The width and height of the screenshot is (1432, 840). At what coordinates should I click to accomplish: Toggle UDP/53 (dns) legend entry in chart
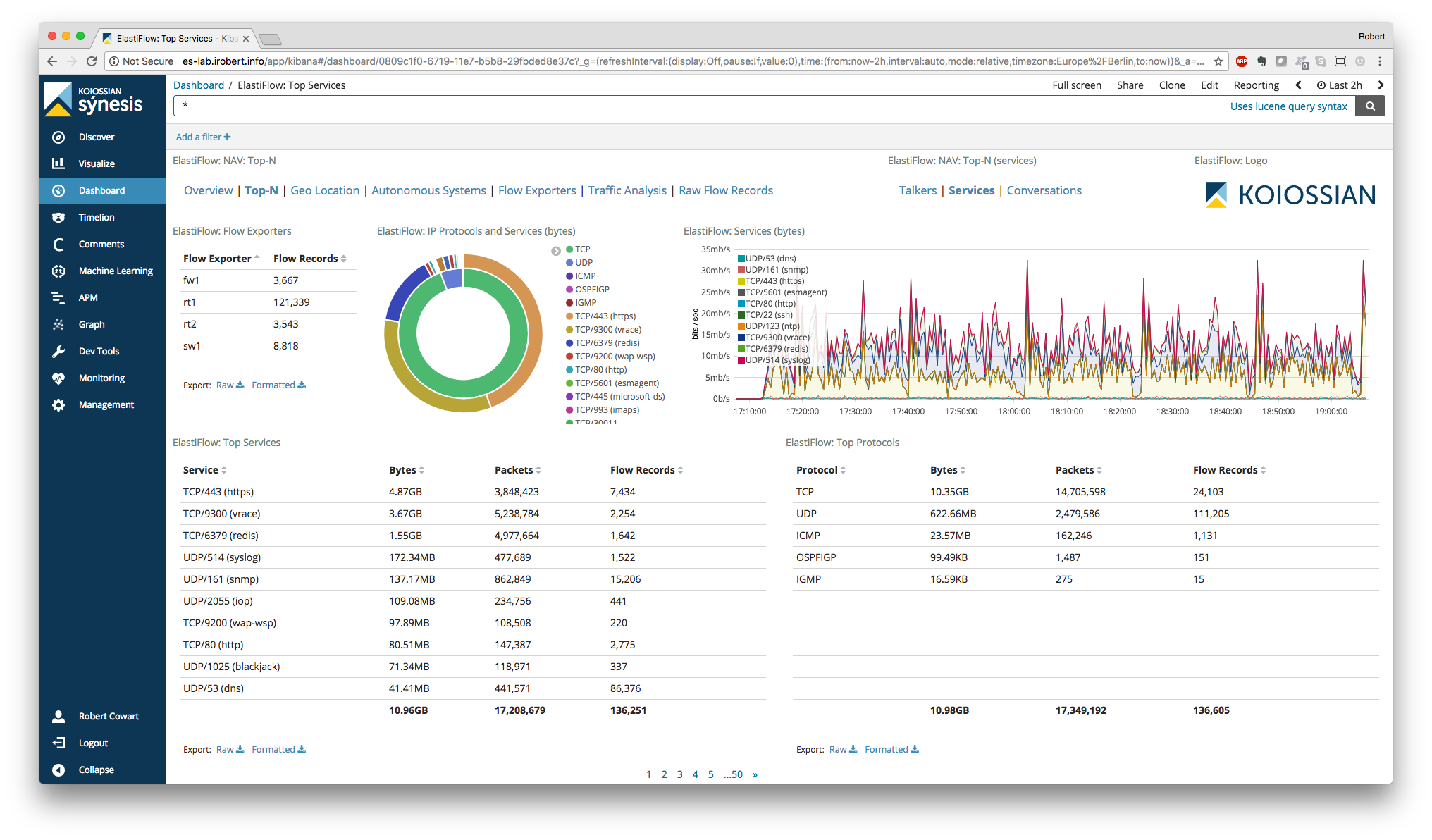pos(770,259)
